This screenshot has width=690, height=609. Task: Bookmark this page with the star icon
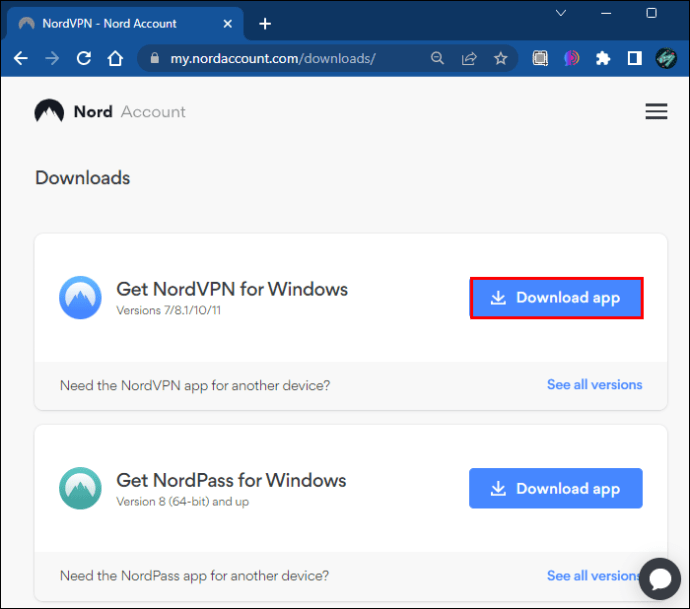click(500, 58)
